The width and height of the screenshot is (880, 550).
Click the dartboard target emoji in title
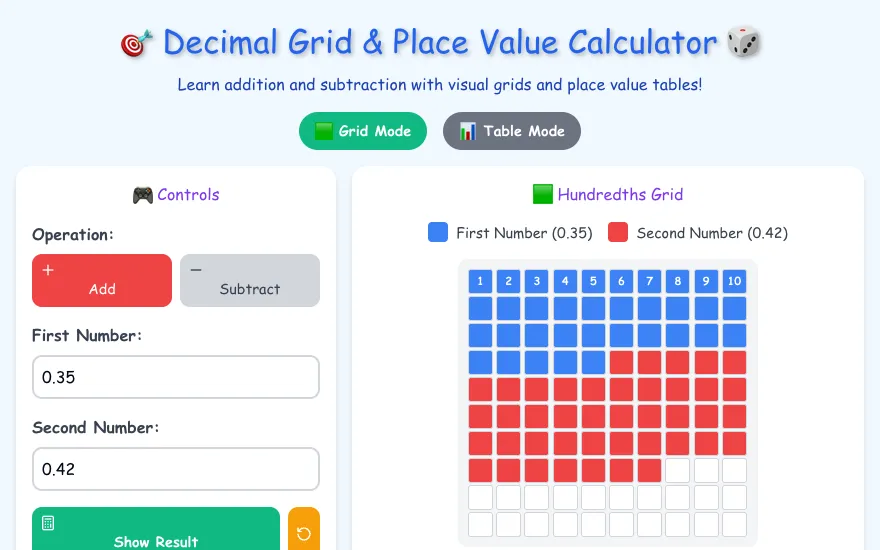click(136, 44)
